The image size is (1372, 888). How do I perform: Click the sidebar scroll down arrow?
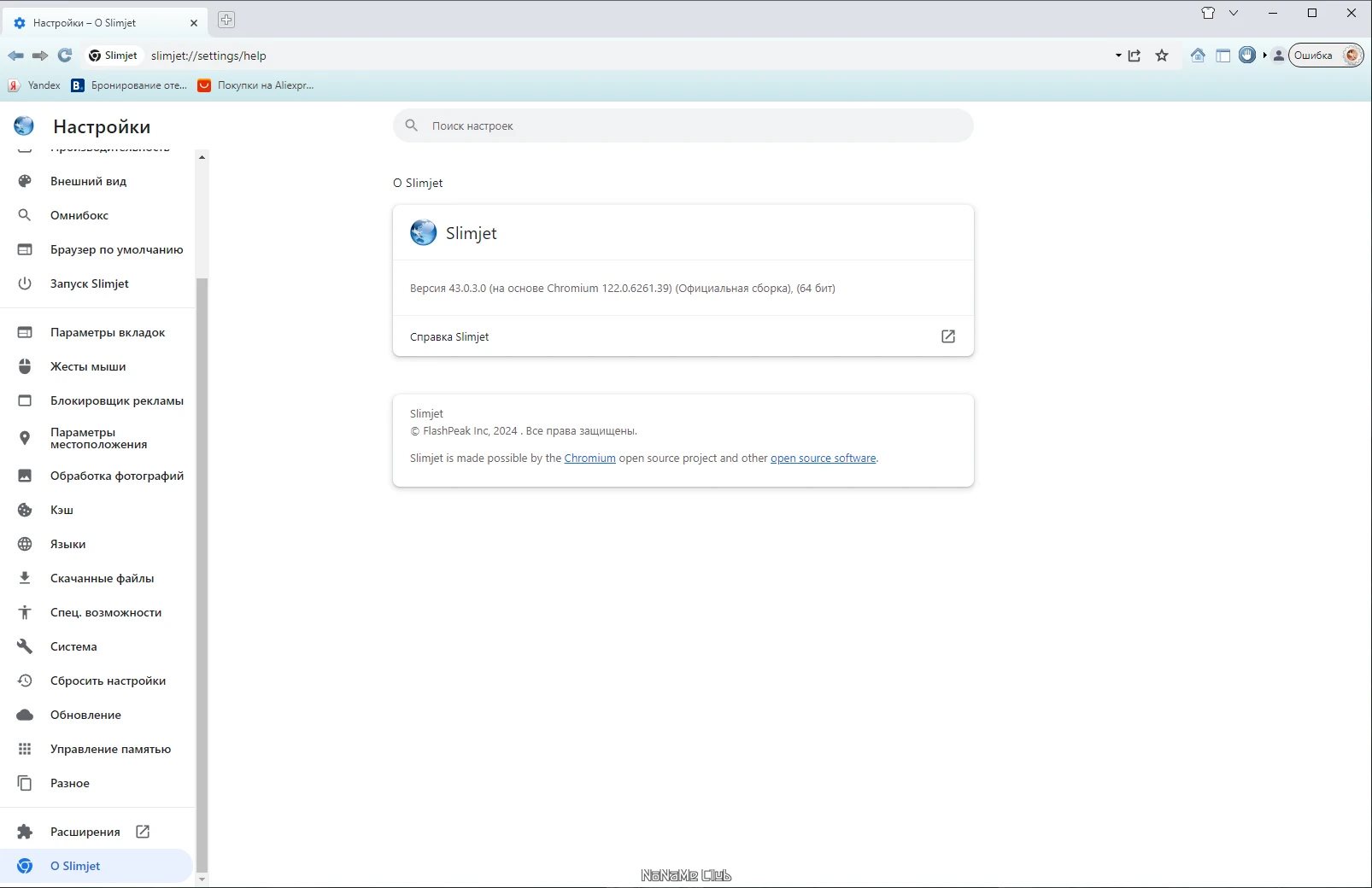(x=202, y=879)
